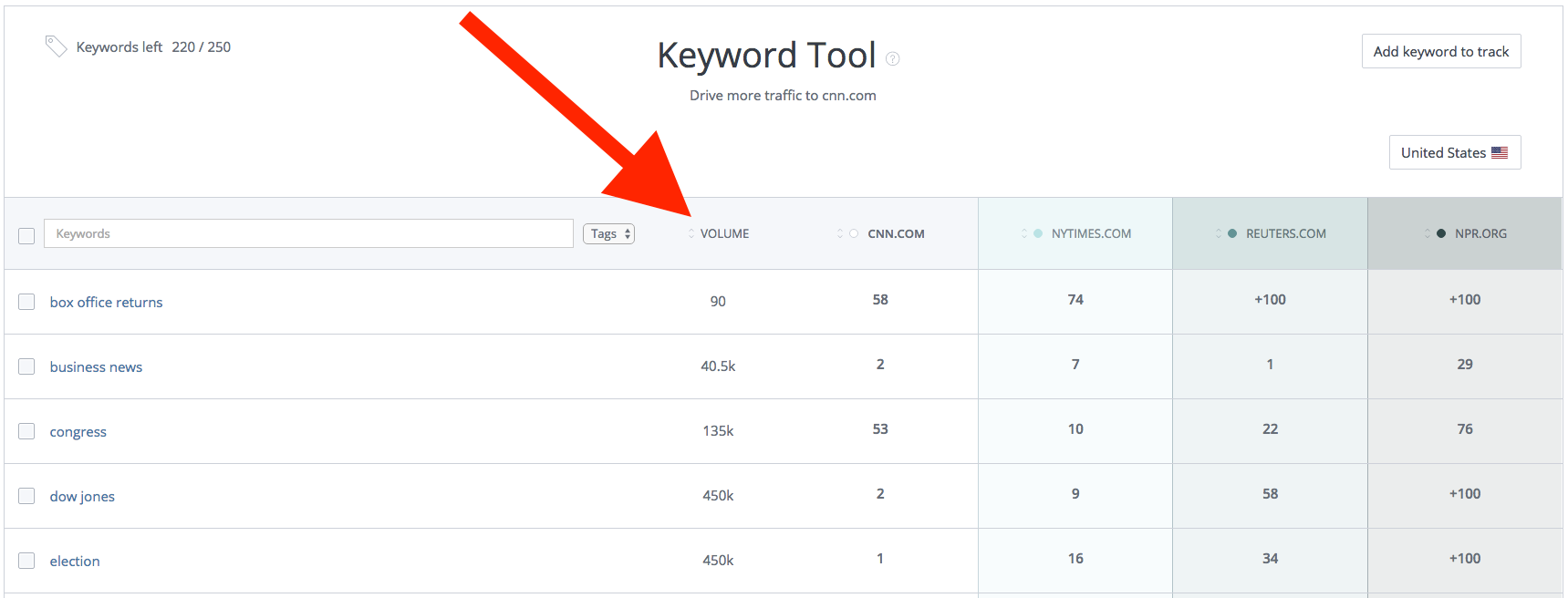Open the Keyword Tool help icon
Image resolution: width=1568 pixels, height=598 pixels.
pos(893,58)
